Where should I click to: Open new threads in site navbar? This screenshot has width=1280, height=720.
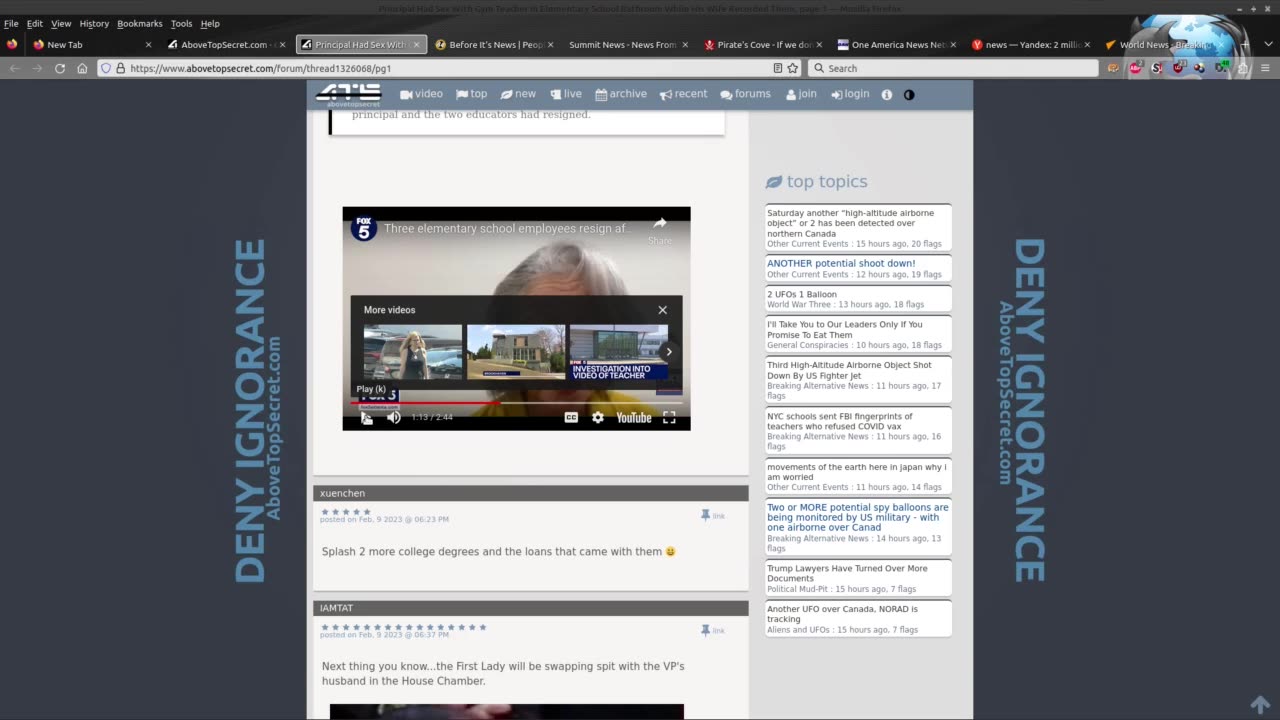[518, 94]
